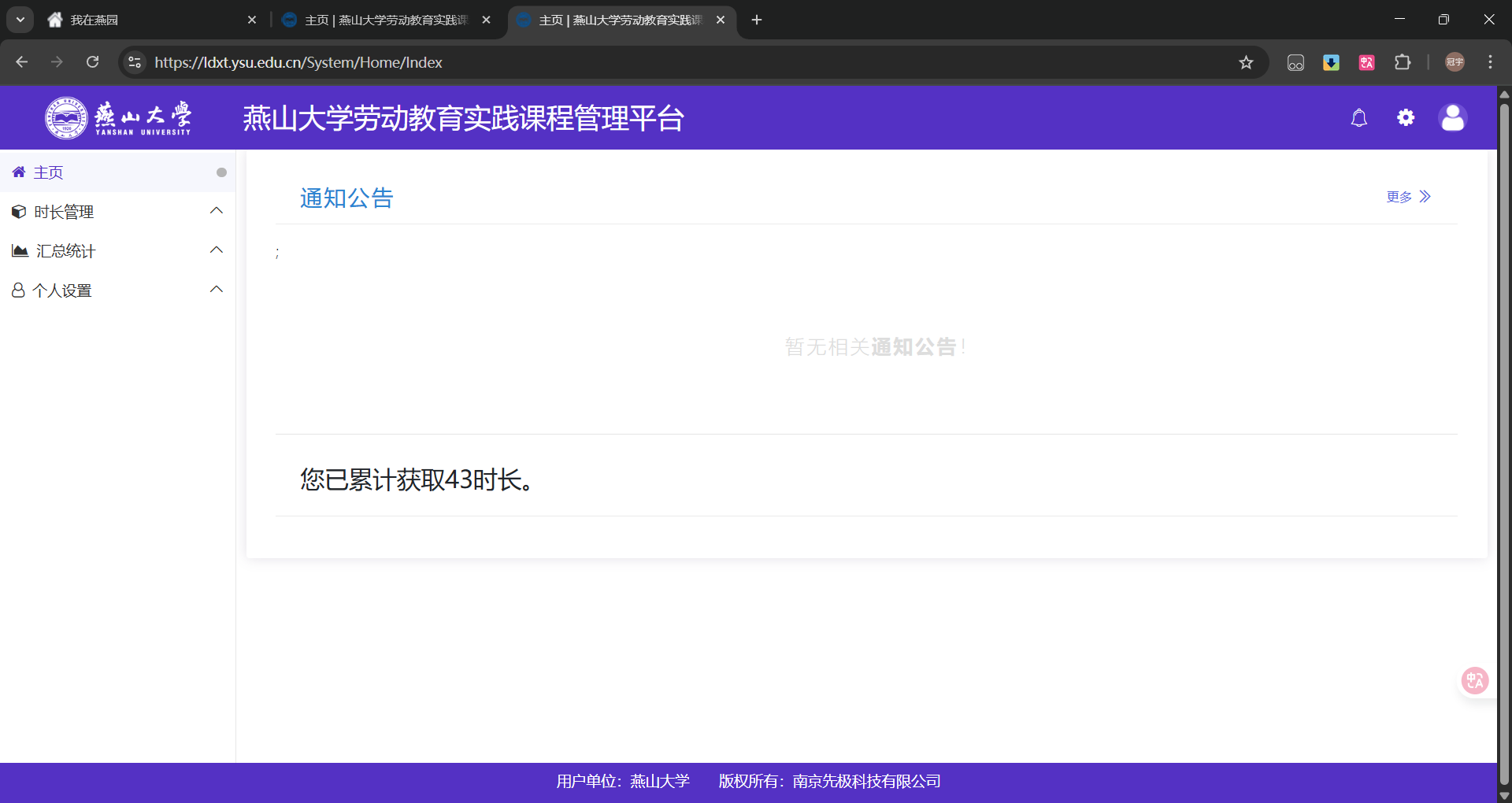Open the browser downloads icon
The height and width of the screenshot is (803, 1512).
point(1331,62)
